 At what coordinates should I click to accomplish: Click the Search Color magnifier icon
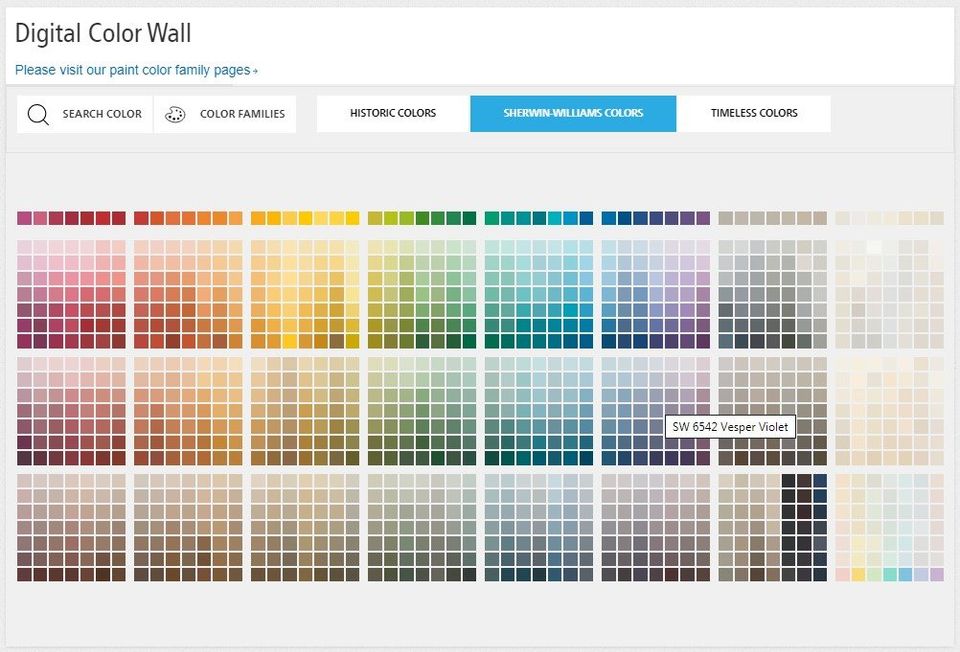pyautogui.click(x=38, y=114)
